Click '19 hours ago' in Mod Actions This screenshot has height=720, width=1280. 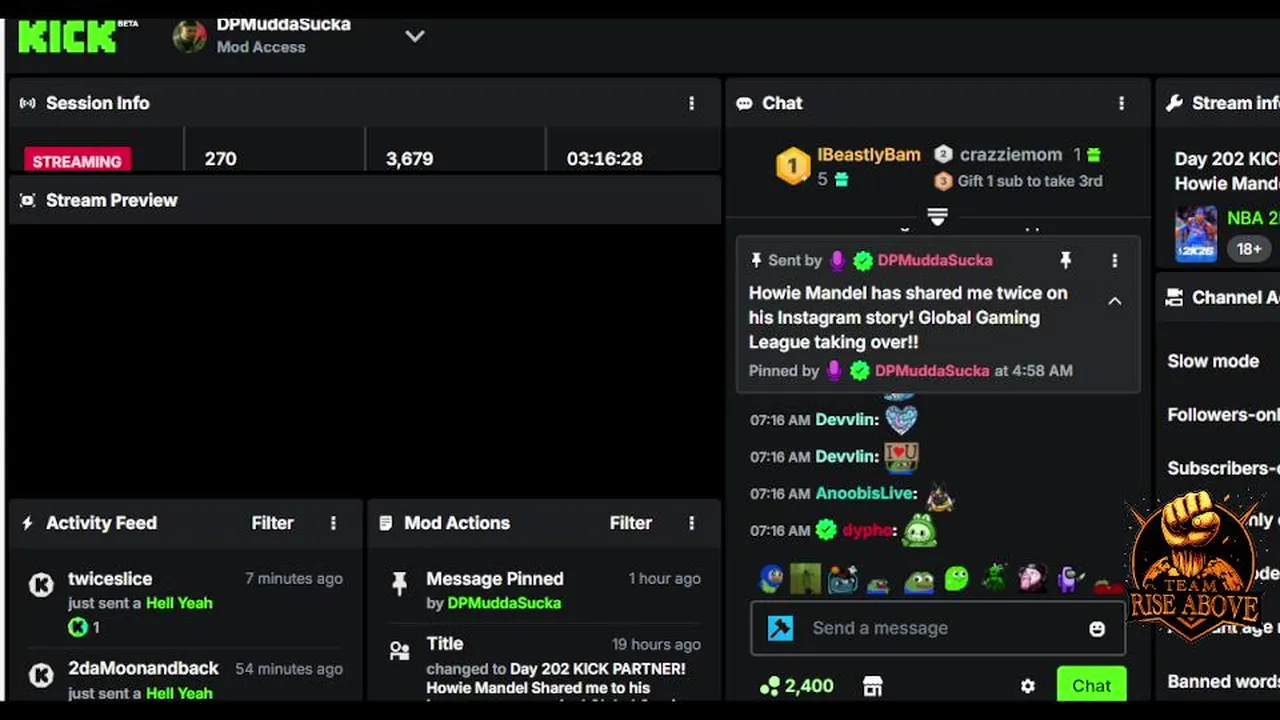(x=656, y=645)
